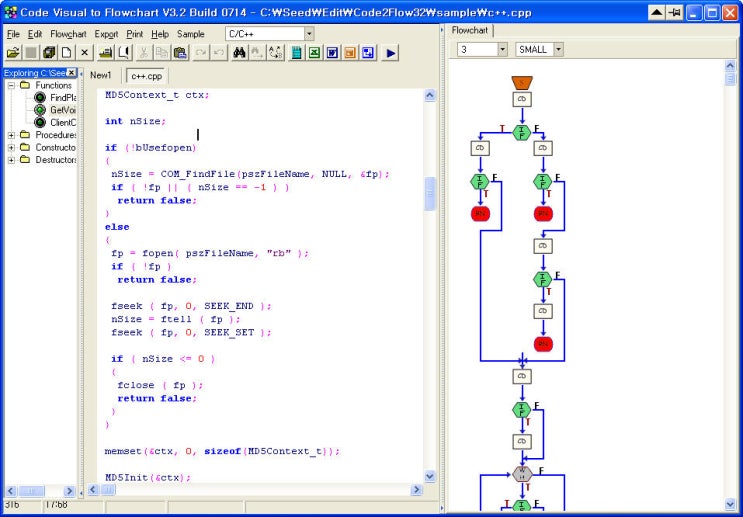Click the flowchart scroll-up arrow
The width and height of the screenshot is (743, 517).
[x=730, y=66]
